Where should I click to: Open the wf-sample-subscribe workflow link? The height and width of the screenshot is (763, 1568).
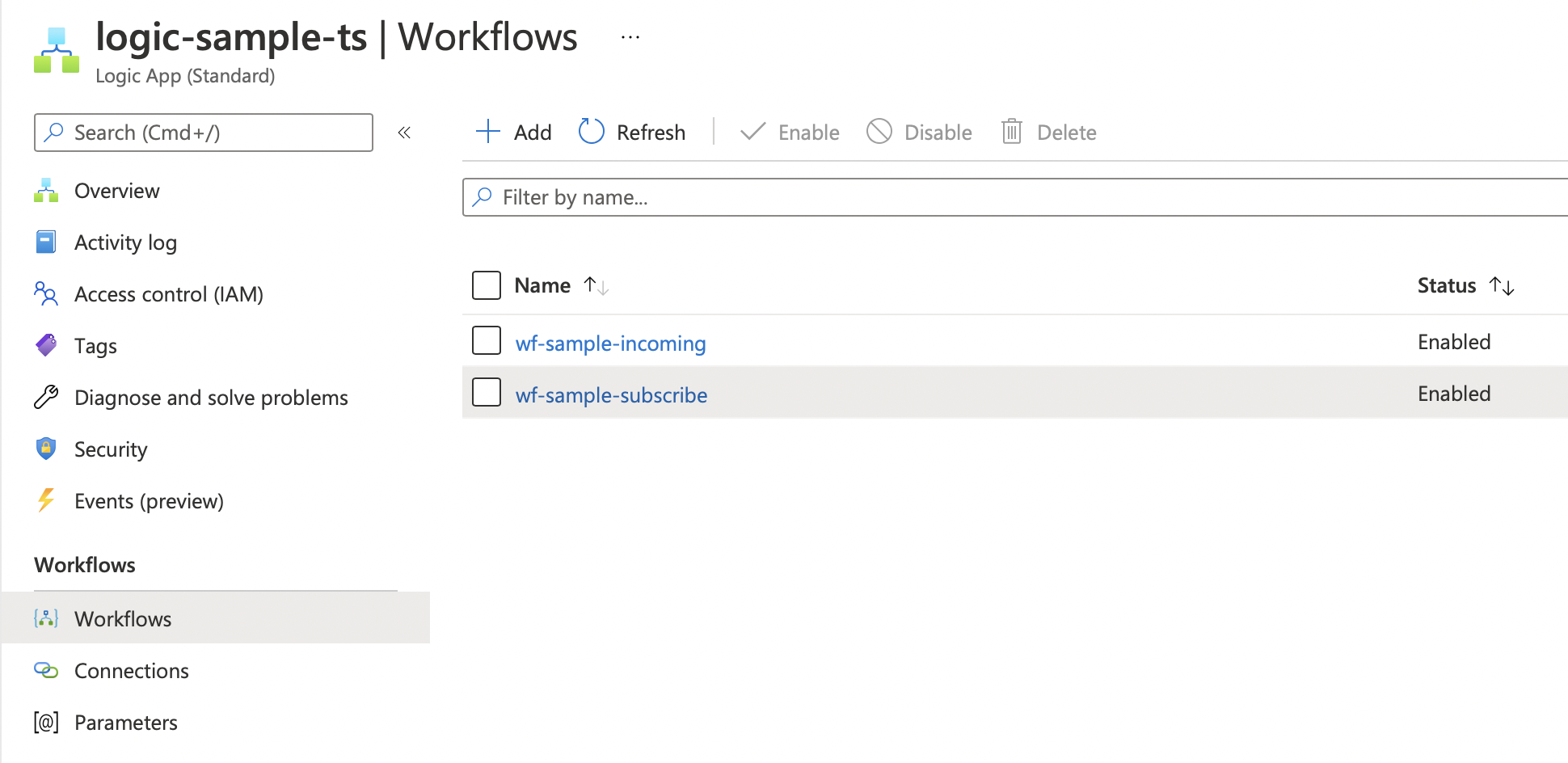coord(612,394)
